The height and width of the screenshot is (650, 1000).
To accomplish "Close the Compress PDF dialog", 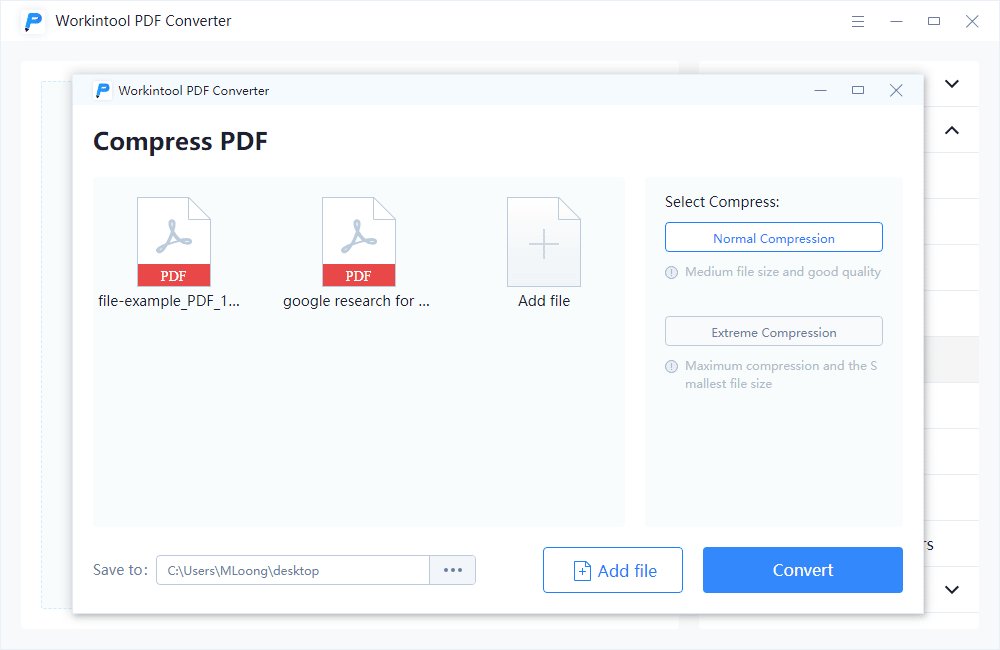I will (x=896, y=91).
